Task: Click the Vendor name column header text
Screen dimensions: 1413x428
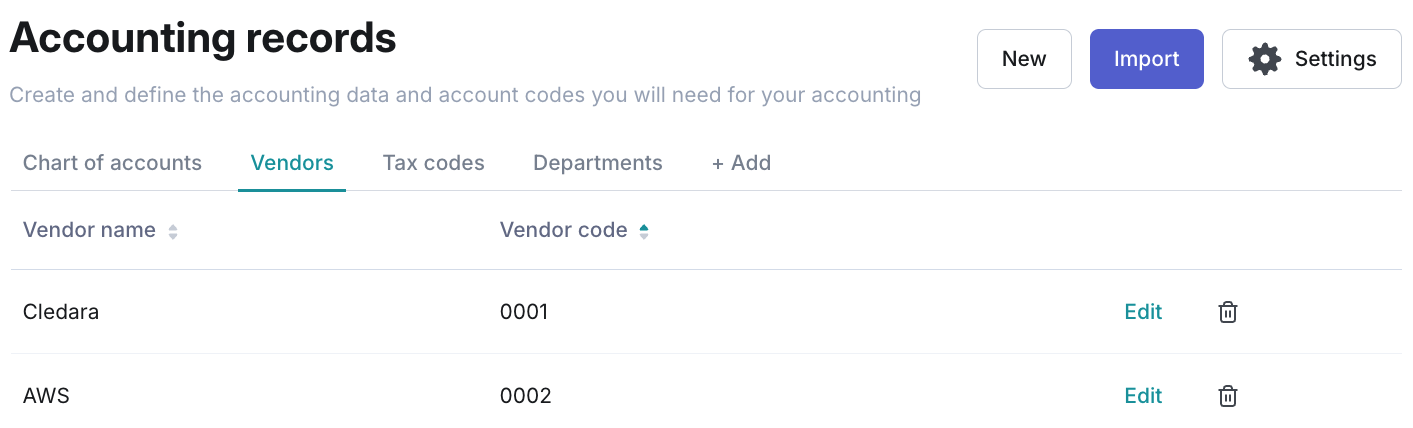Action: click(x=89, y=231)
